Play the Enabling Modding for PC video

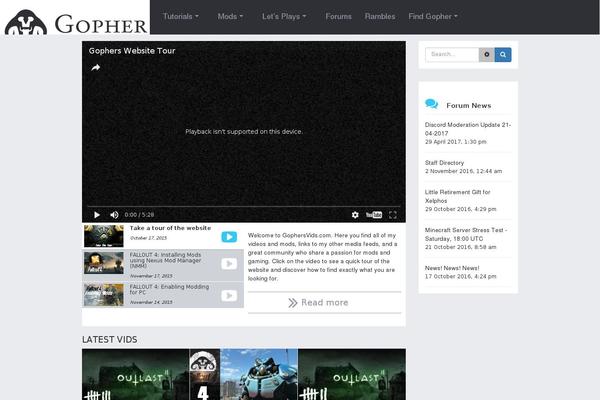point(229,296)
